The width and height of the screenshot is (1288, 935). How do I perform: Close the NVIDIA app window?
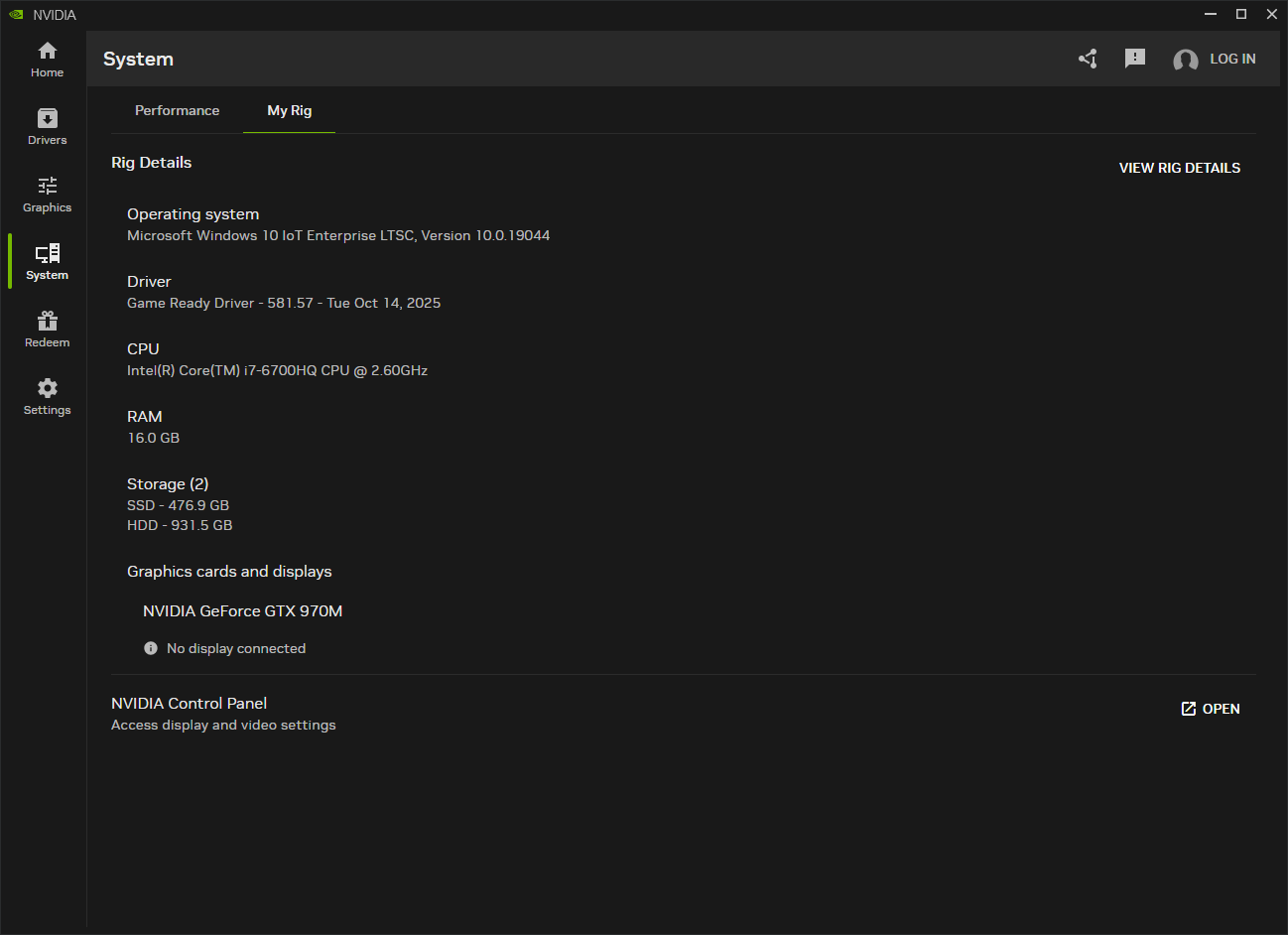point(1272,14)
